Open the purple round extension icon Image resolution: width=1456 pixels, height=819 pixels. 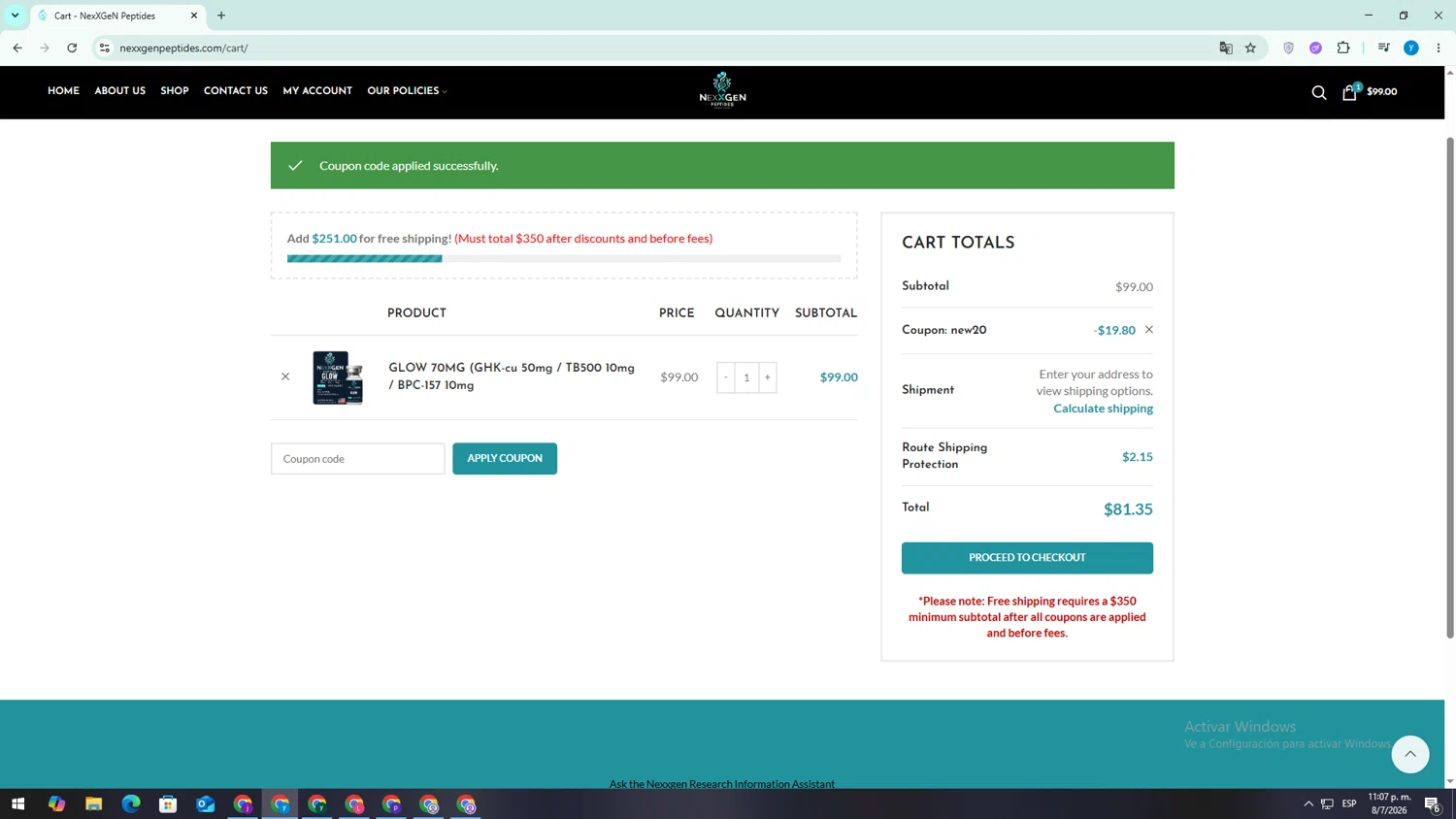(x=1315, y=48)
